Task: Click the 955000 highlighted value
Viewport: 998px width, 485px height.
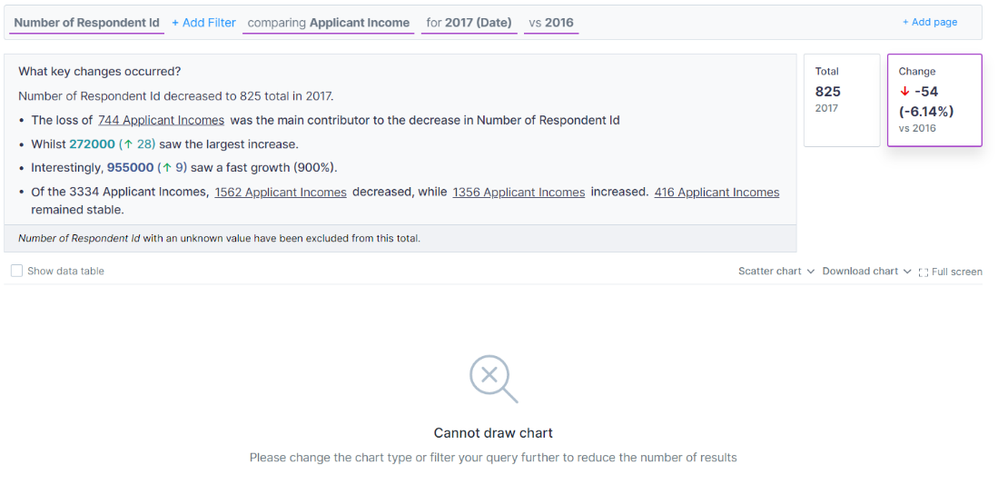Action: pyautogui.click(x=130, y=168)
